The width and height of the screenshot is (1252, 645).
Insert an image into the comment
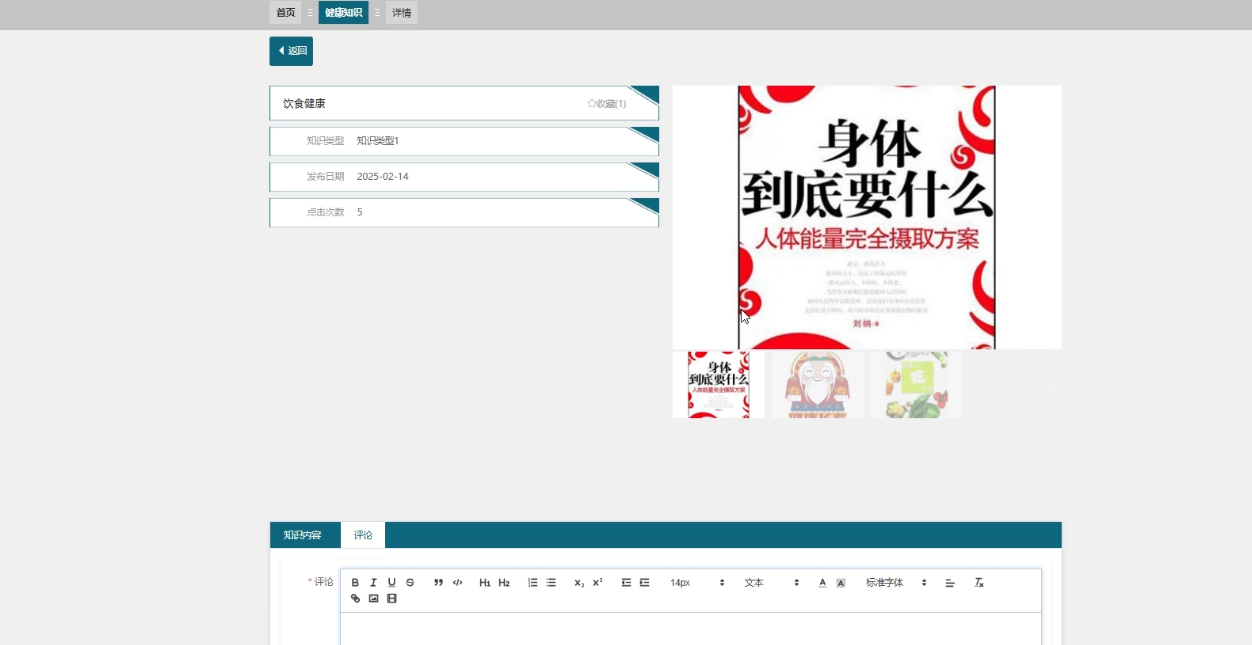[373, 598]
